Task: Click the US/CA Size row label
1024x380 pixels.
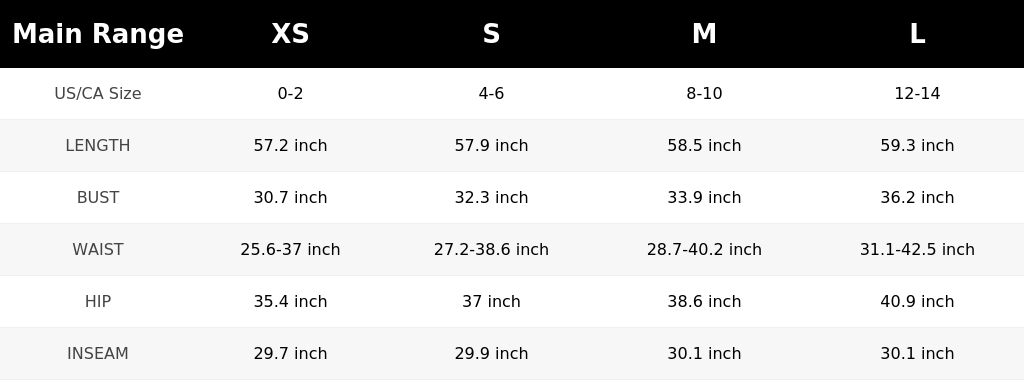Action: (98, 93)
